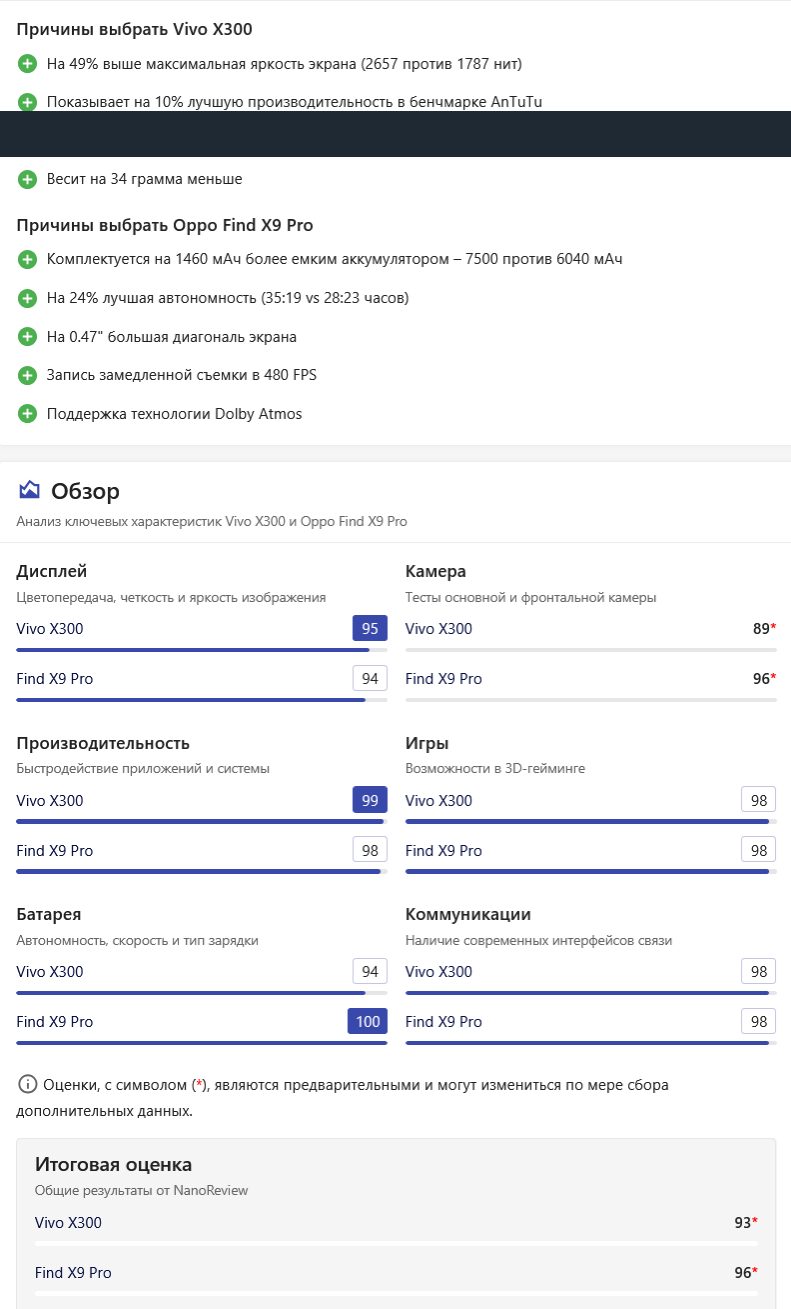Click the Игры category heading

pos(427,743)
